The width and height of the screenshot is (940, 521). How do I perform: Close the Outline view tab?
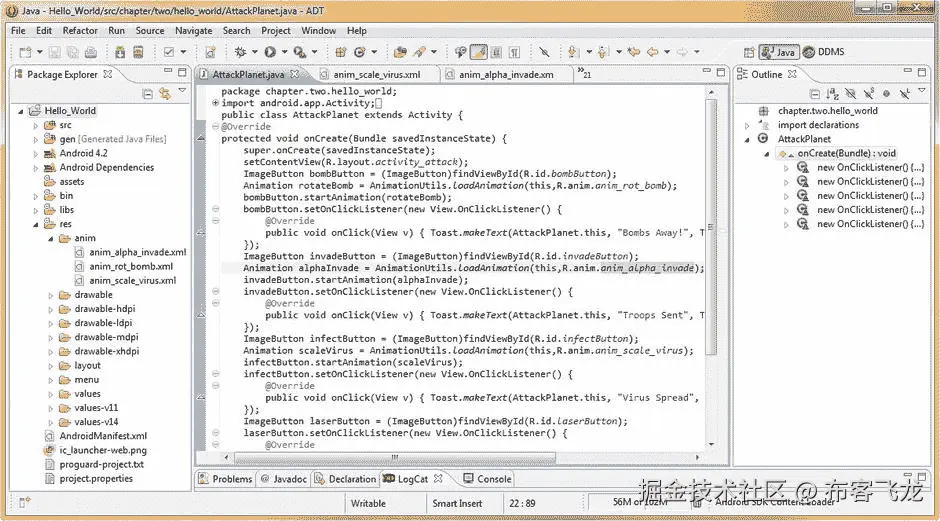coord(792,74)
